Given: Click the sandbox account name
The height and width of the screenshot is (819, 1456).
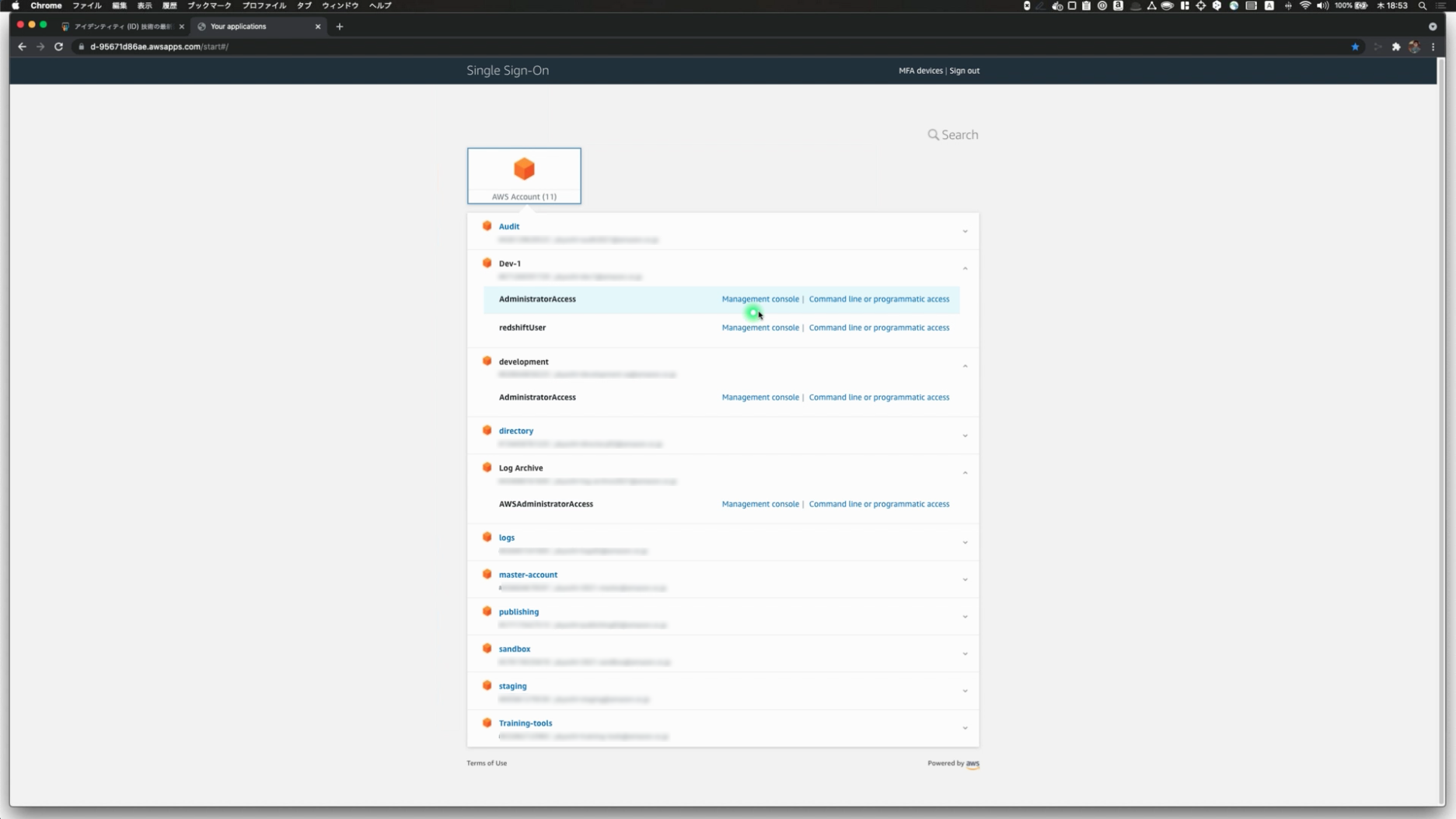Looking at the screenshot, I should tap(515, 649).
